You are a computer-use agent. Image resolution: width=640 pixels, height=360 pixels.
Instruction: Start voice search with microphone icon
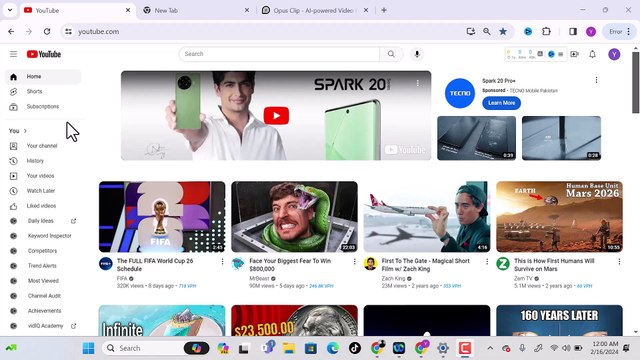click(417, 54)
